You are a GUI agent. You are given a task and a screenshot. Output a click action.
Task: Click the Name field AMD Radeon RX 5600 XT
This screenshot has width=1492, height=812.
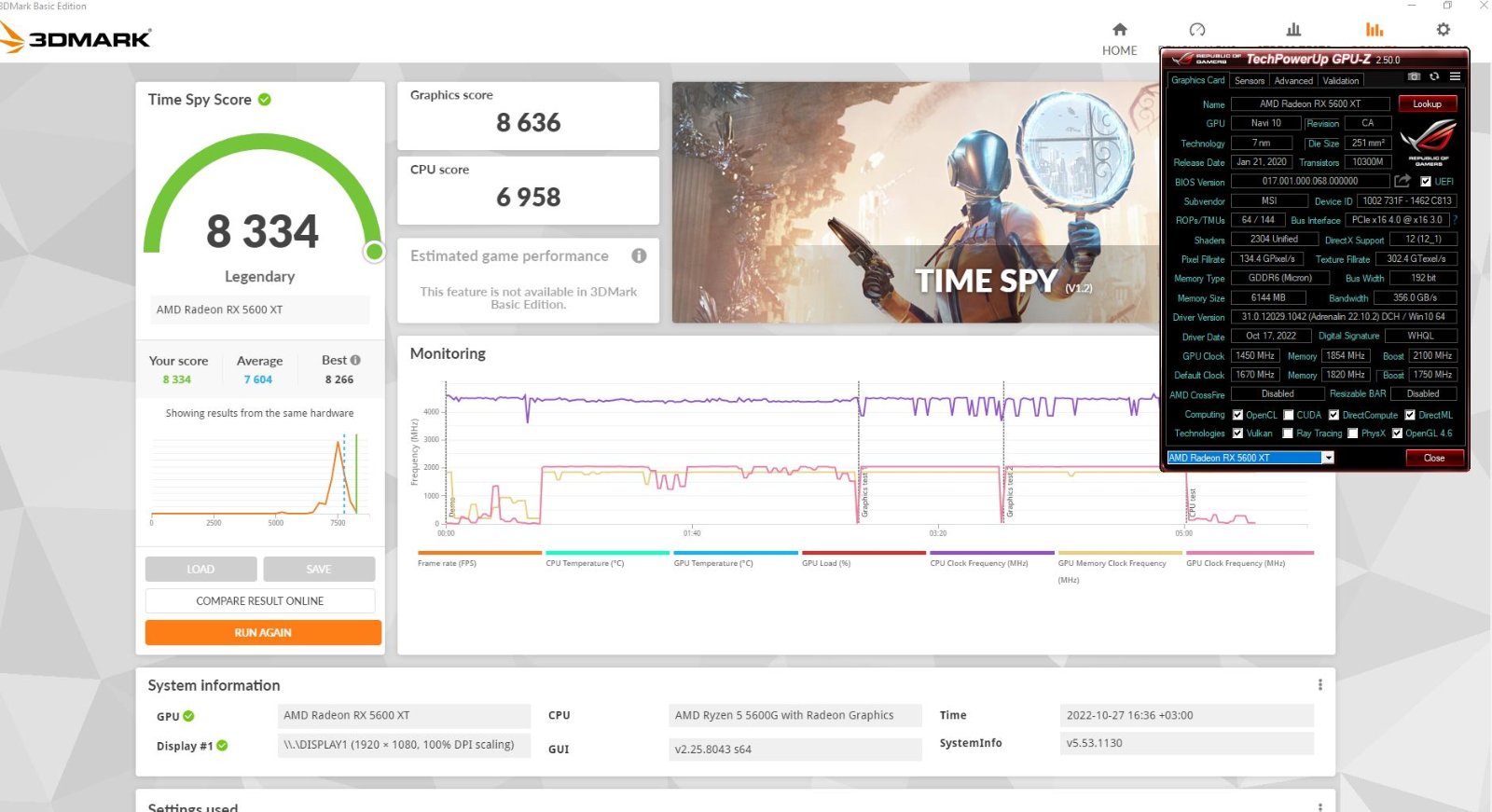click(1310, 103)
